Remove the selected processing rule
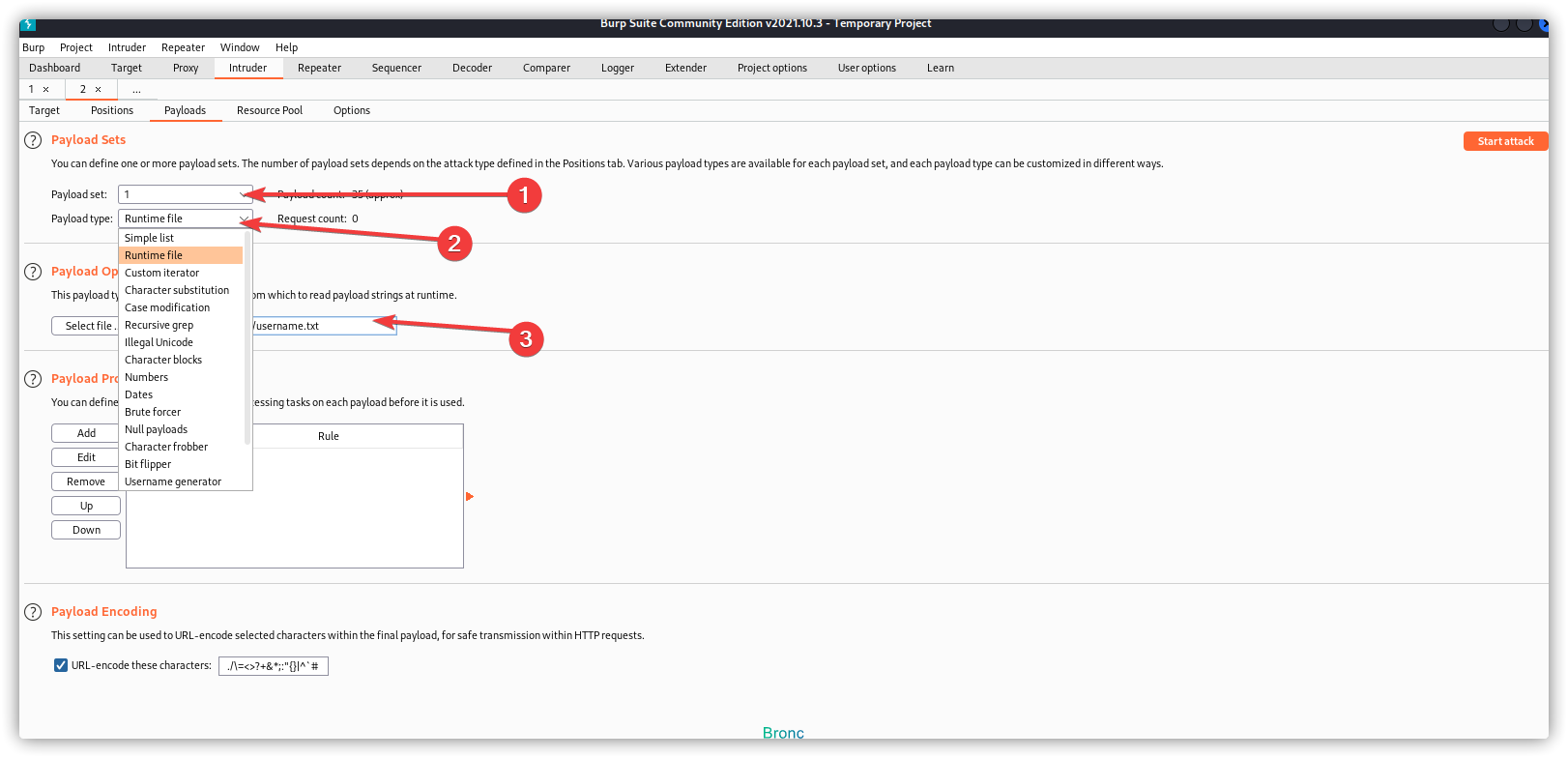 (86, 481)
